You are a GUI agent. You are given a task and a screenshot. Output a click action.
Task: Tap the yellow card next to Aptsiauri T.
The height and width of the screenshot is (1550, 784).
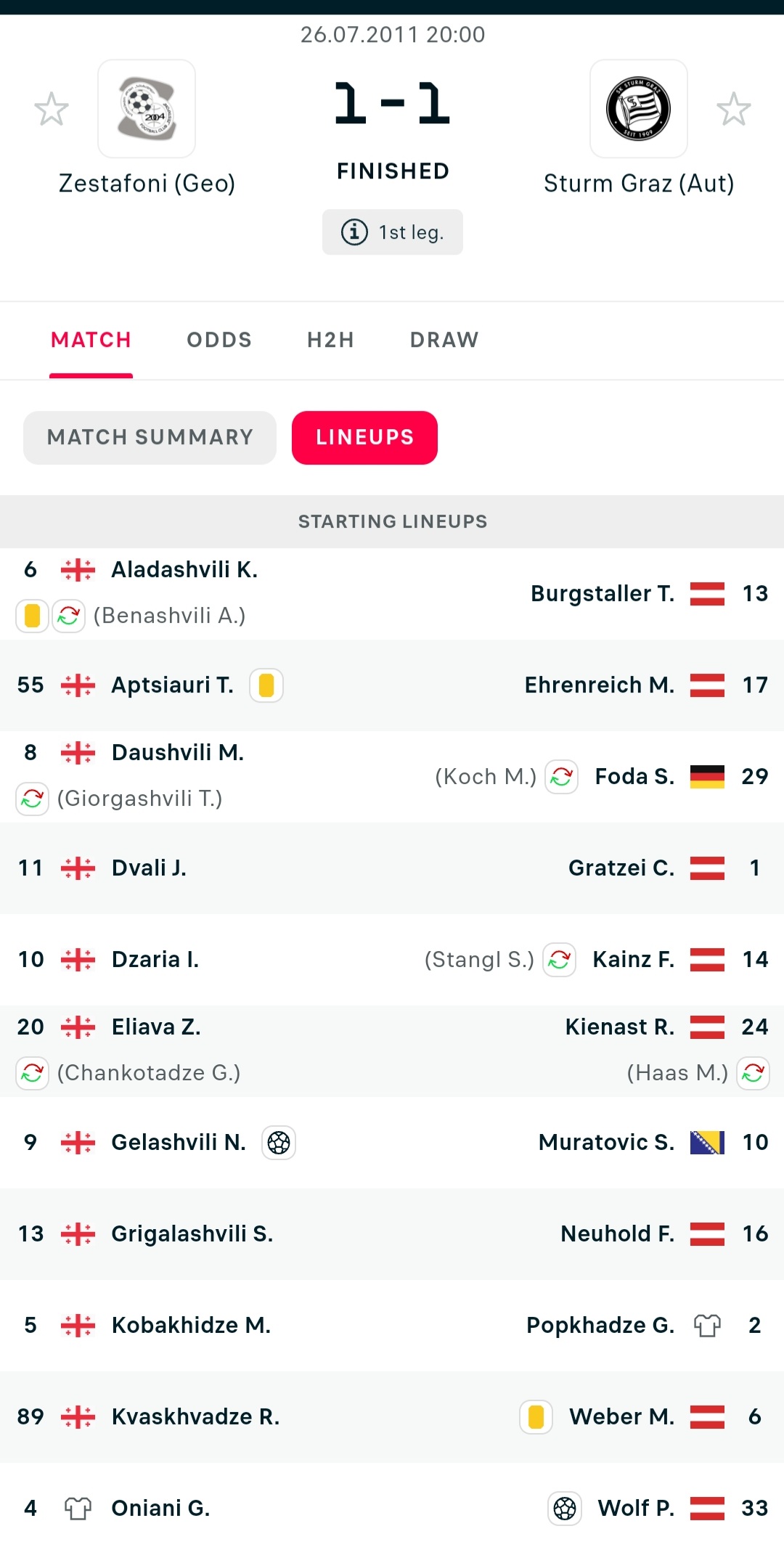266,685
